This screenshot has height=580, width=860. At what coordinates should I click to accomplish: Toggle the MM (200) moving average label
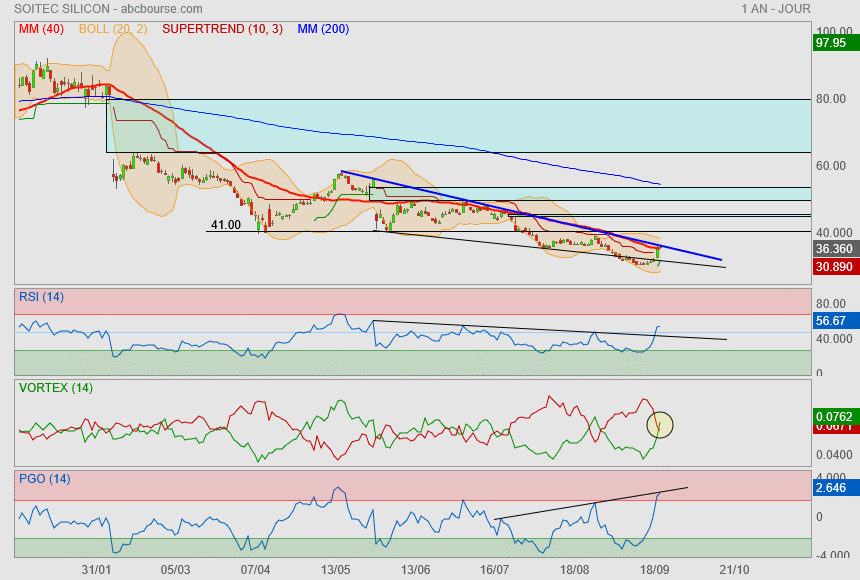click(x=323, y=29)
